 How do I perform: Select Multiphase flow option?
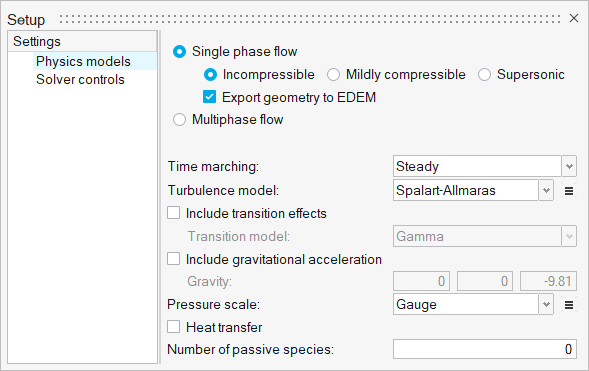pos(179,120)
